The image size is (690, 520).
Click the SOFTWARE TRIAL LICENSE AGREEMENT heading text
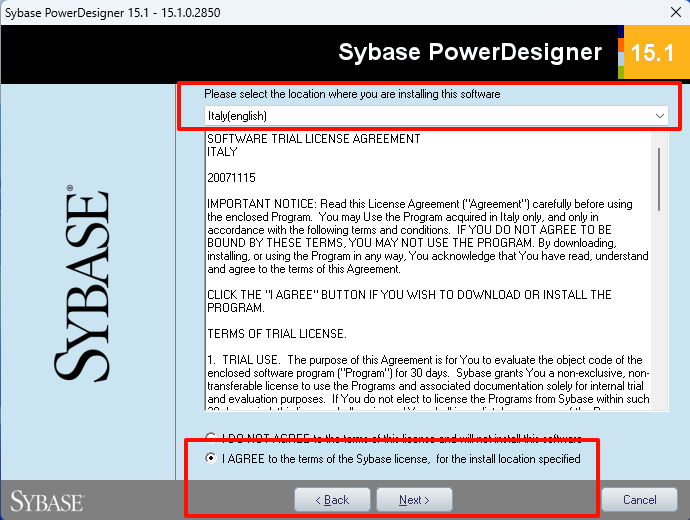(314, 139)
